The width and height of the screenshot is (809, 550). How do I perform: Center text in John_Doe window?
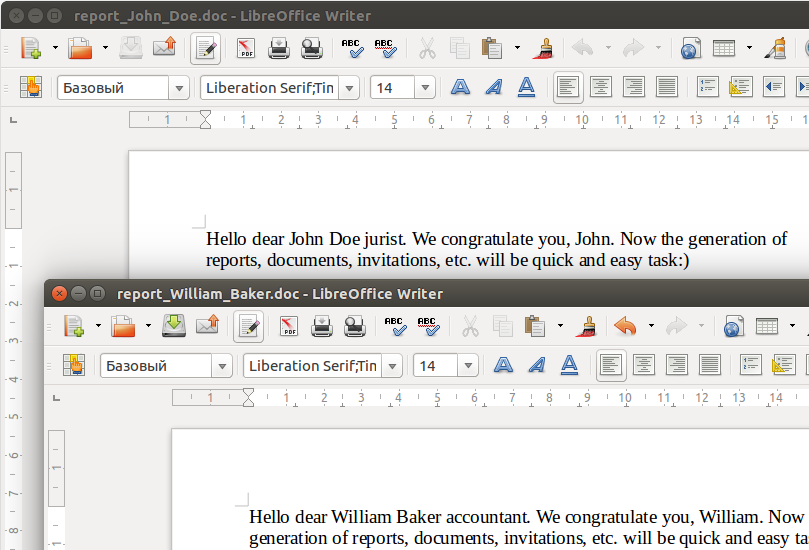[601, 87]
